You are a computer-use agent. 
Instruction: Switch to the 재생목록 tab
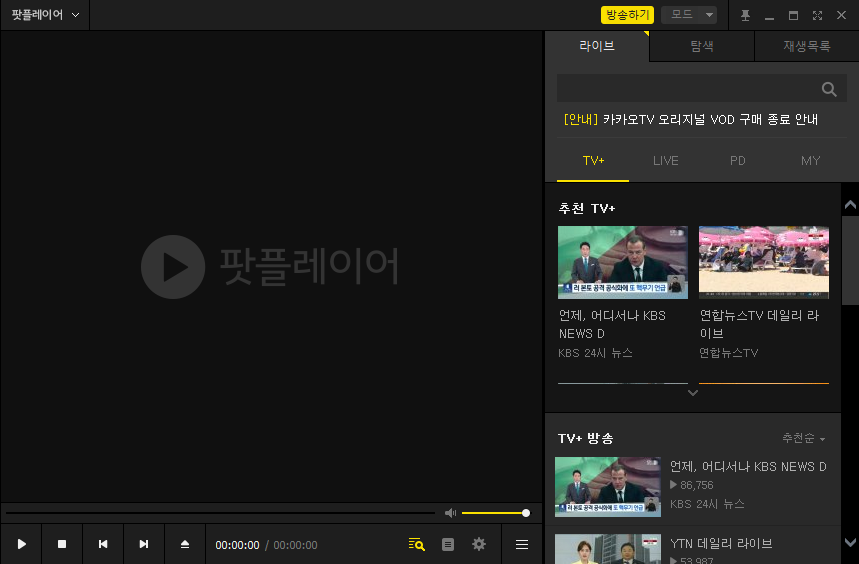coord(806,46)
